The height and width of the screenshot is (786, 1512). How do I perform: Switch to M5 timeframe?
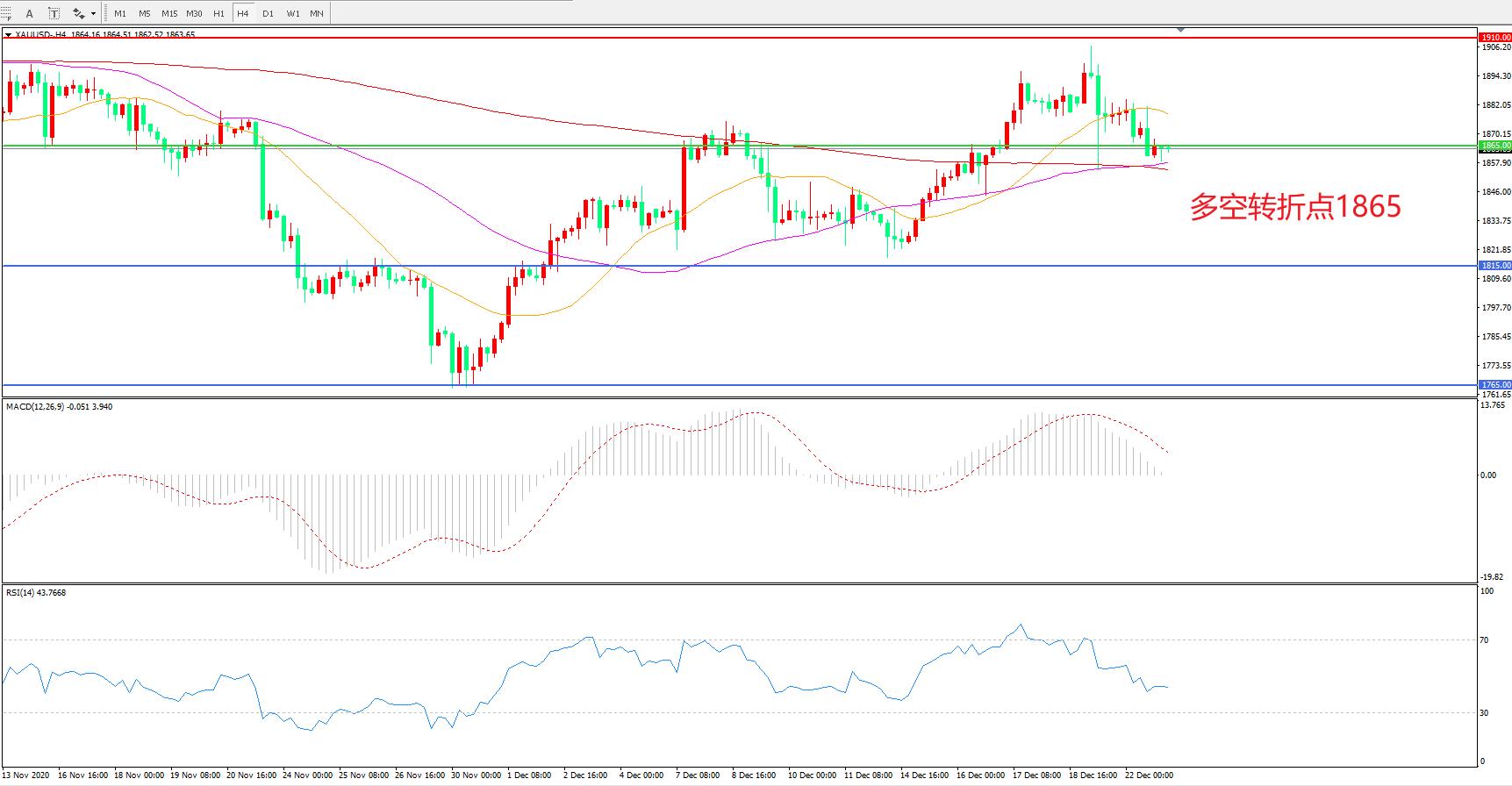(145, 13)
